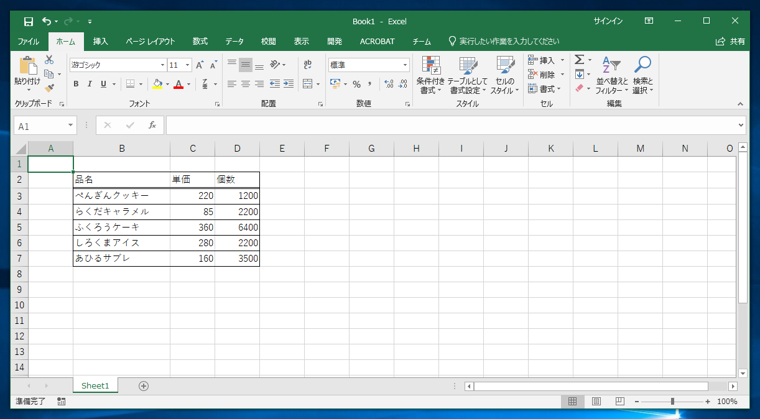Open 並べ替えとフィルター sort and filter
Viewport: 760px width, 419px height.
pyautogui.click(x=612, y=75)
